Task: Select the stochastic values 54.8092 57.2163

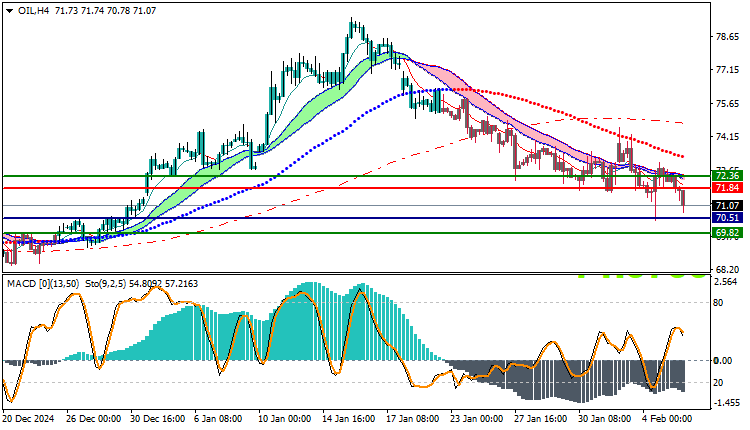Action: [x=164, y=284]
